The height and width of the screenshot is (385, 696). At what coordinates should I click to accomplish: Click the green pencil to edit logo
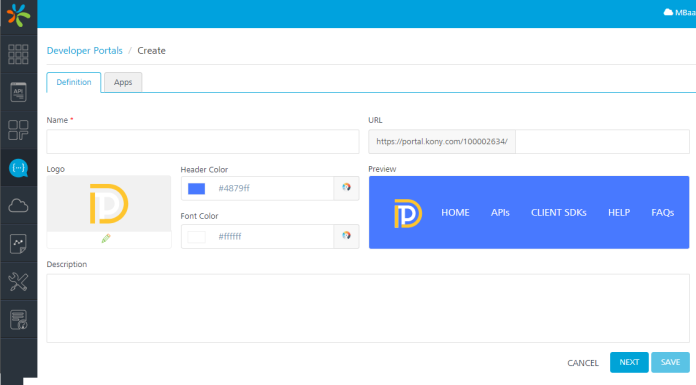106,239
